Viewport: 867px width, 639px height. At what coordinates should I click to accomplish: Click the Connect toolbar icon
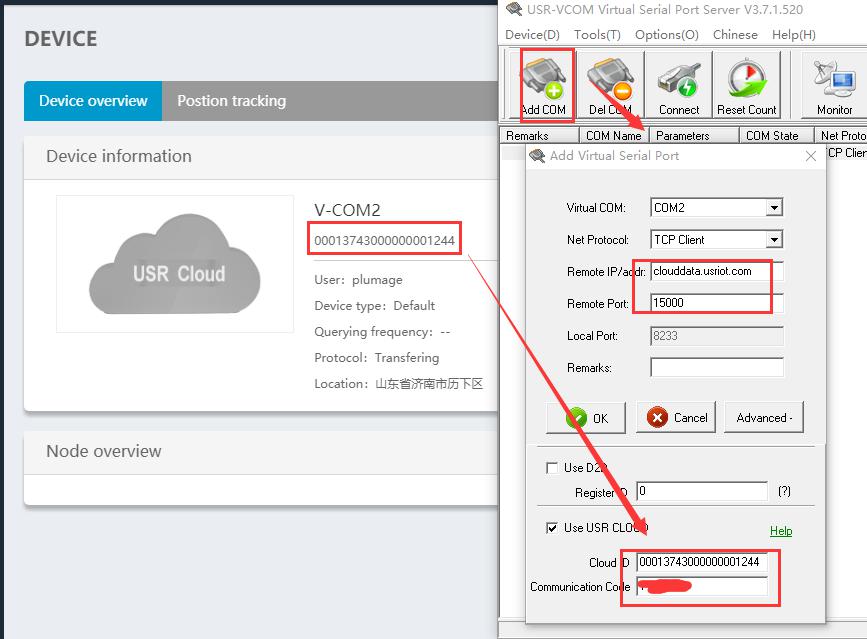[678, 85]
